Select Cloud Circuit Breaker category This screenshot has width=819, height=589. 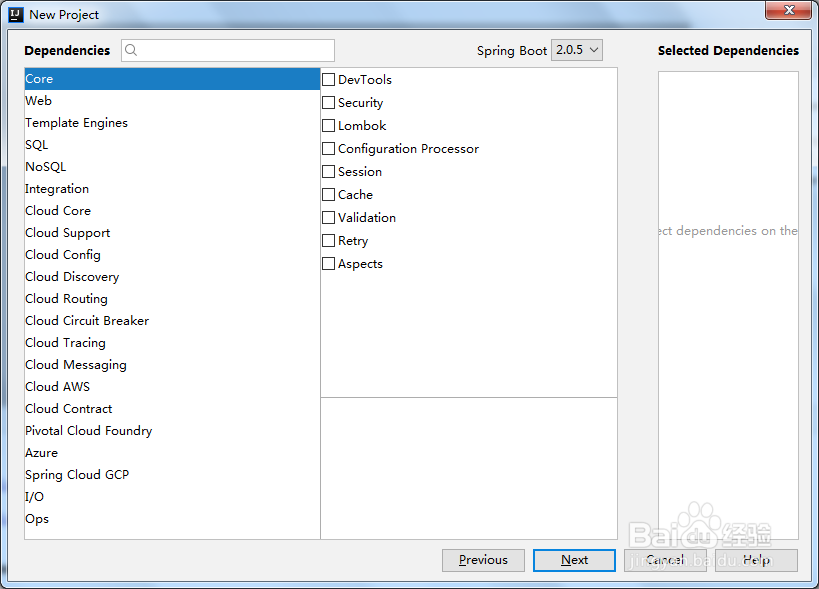(x=172, y=321)
